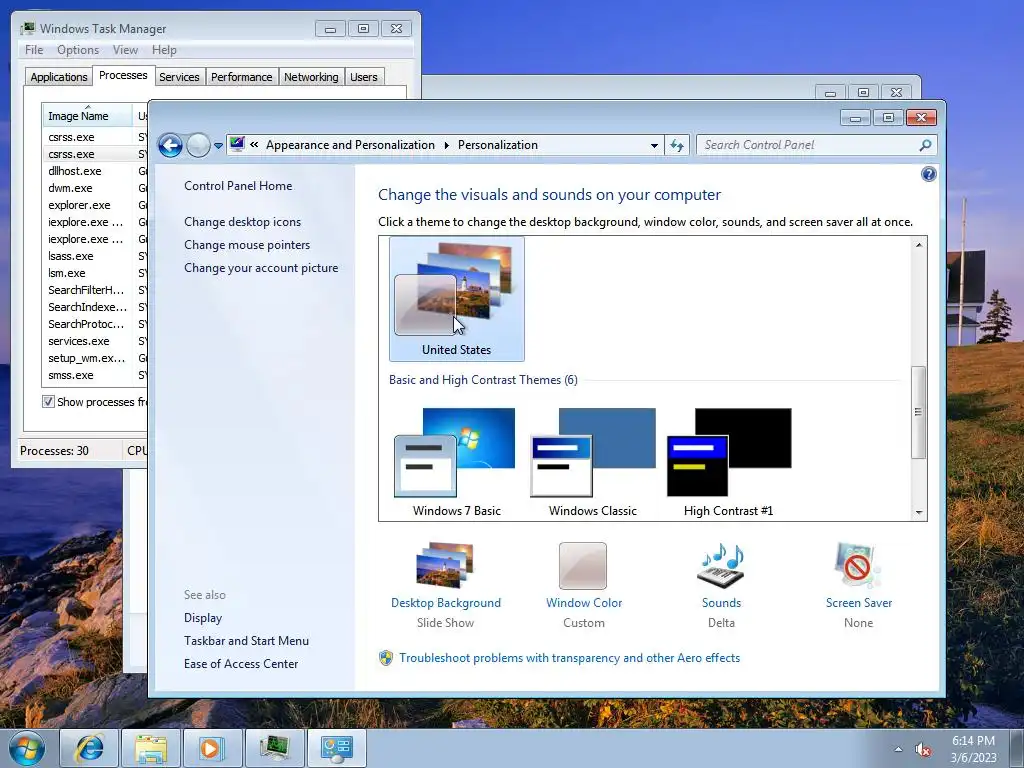Open Display under See also
Image resolution: width=1024 pixels, height=768 pixels.
(203, 618)
